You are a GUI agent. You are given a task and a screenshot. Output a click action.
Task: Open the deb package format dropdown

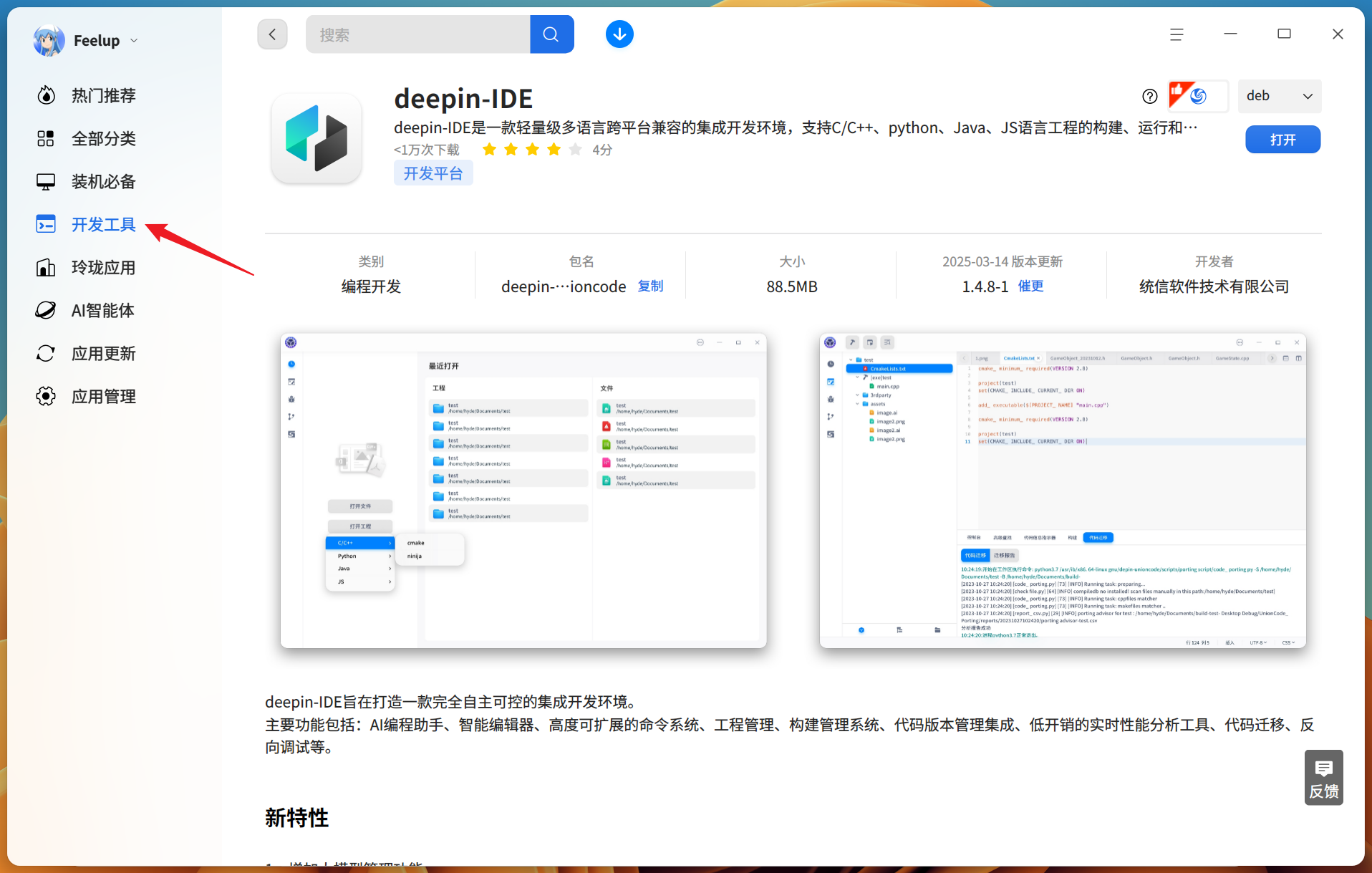(x=1280, y=96)
